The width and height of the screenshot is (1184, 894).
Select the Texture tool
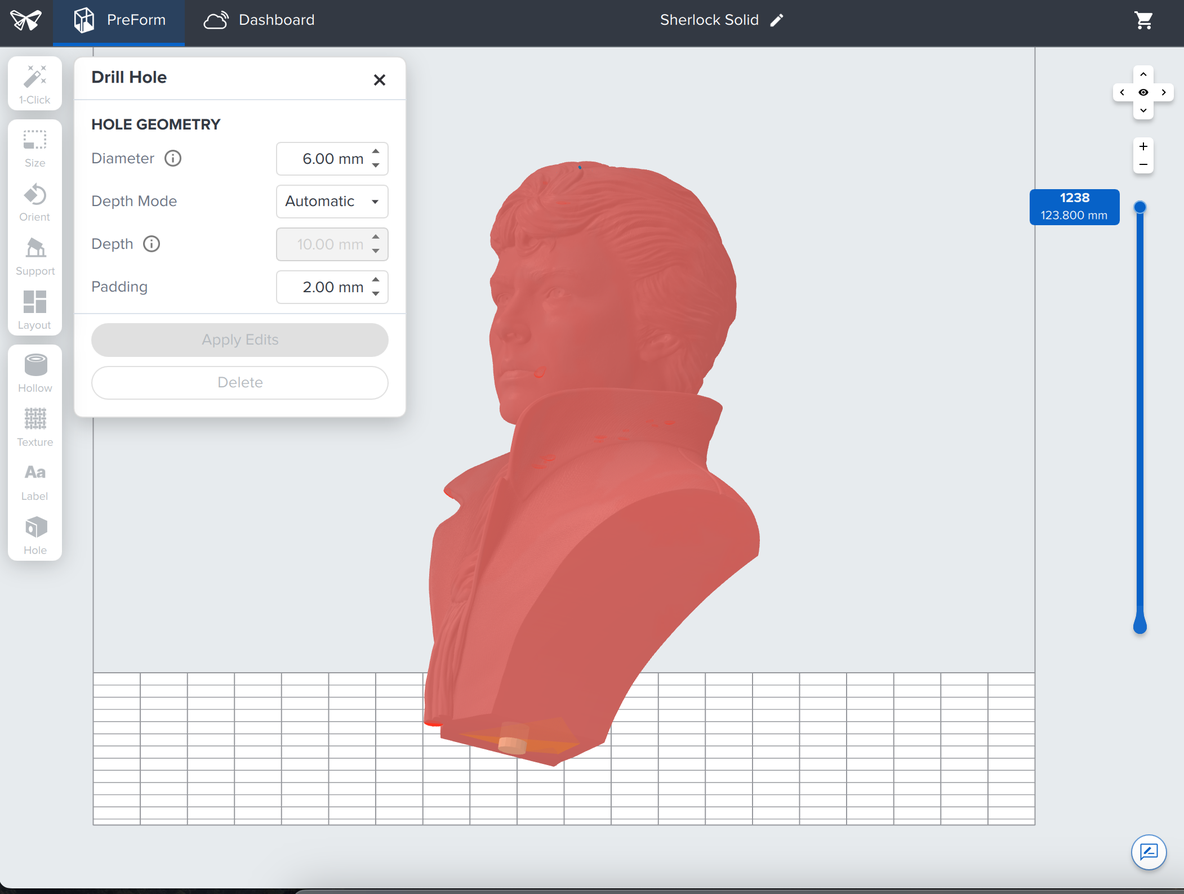(x=34, y=426)
